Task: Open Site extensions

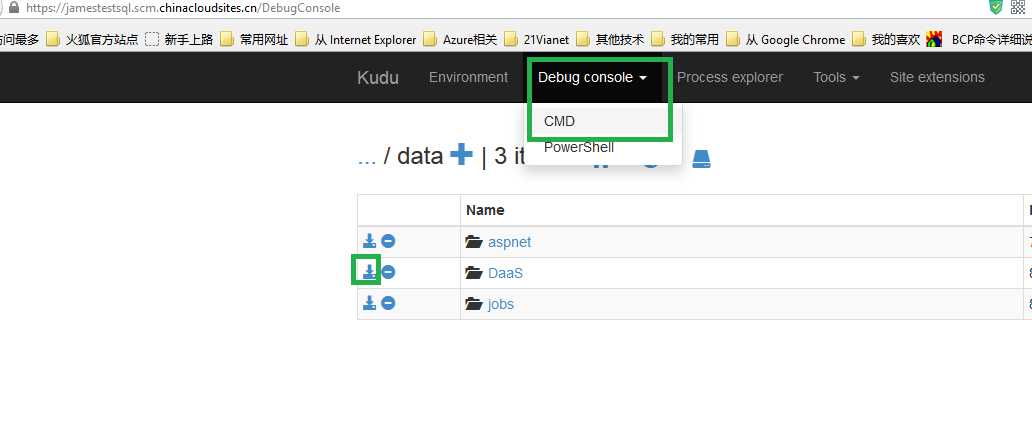Action: tap(937, 77)
